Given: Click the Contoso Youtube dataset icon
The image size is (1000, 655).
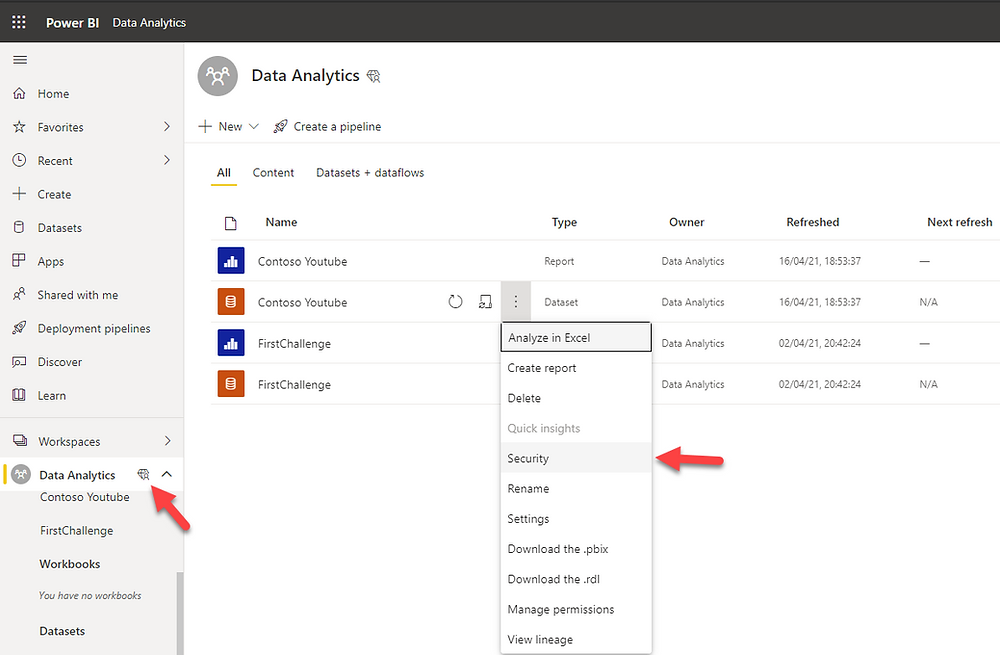Looking at the screenshot, I should click(x=231, y=302).
